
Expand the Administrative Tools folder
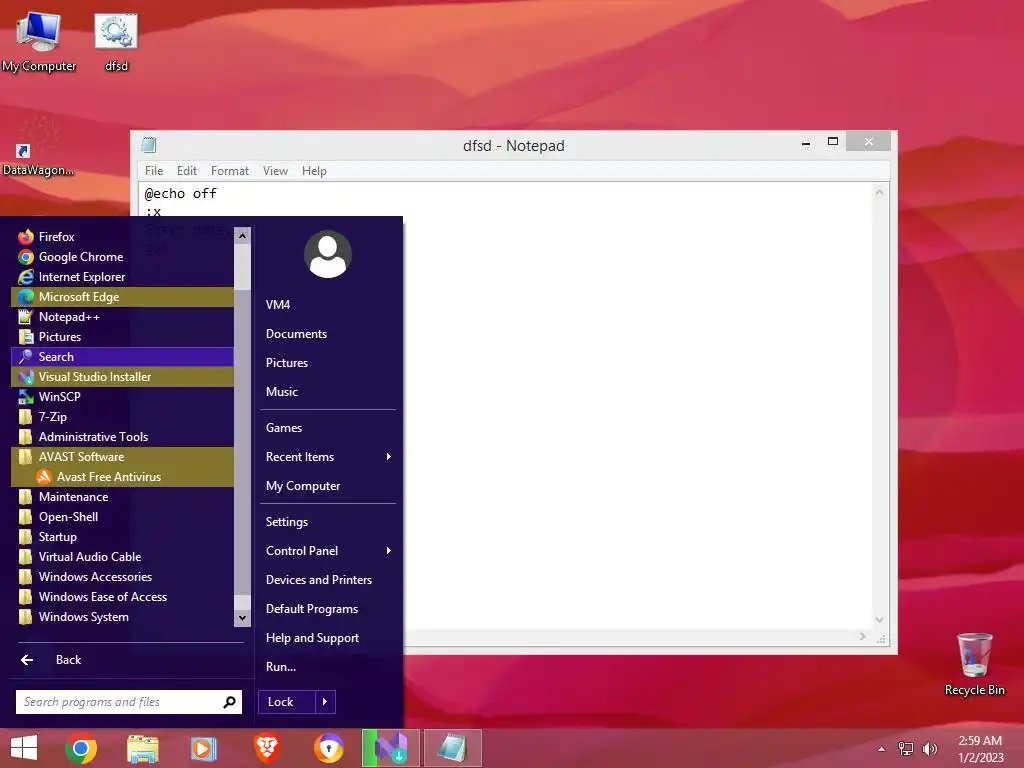tap(122, 437)
